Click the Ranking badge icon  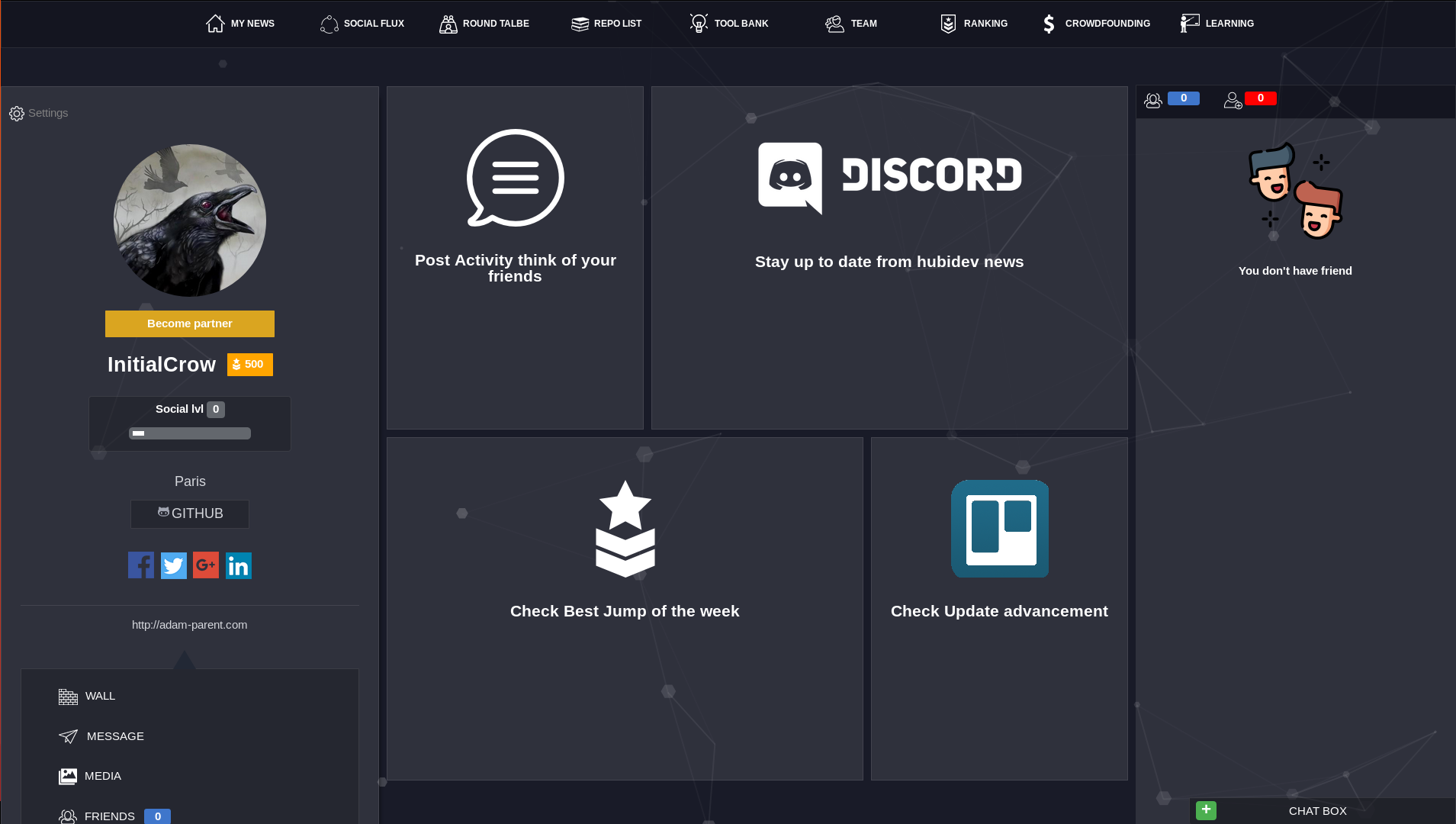[948, 24]
